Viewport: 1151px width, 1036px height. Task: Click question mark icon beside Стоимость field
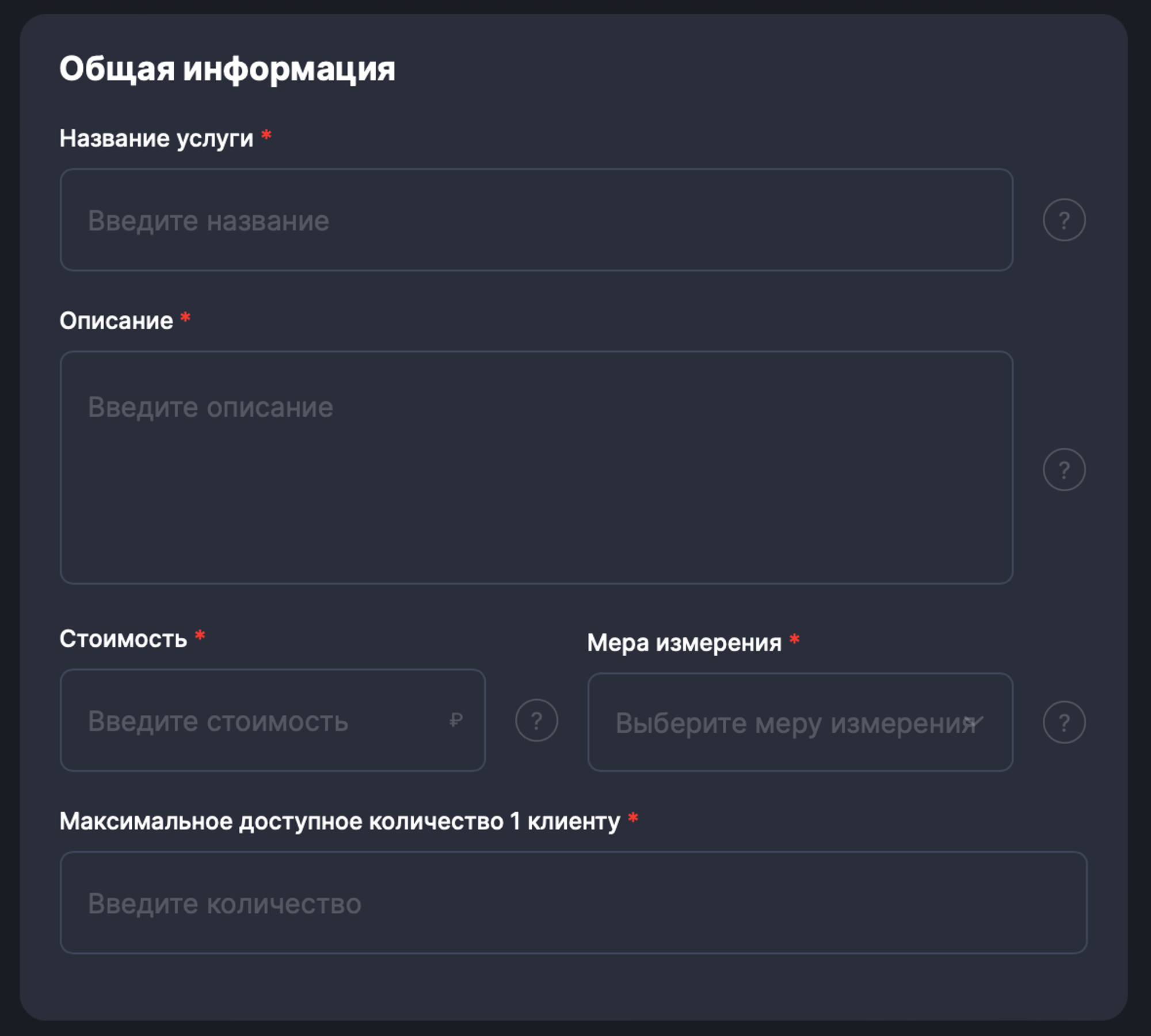[536, 720]
